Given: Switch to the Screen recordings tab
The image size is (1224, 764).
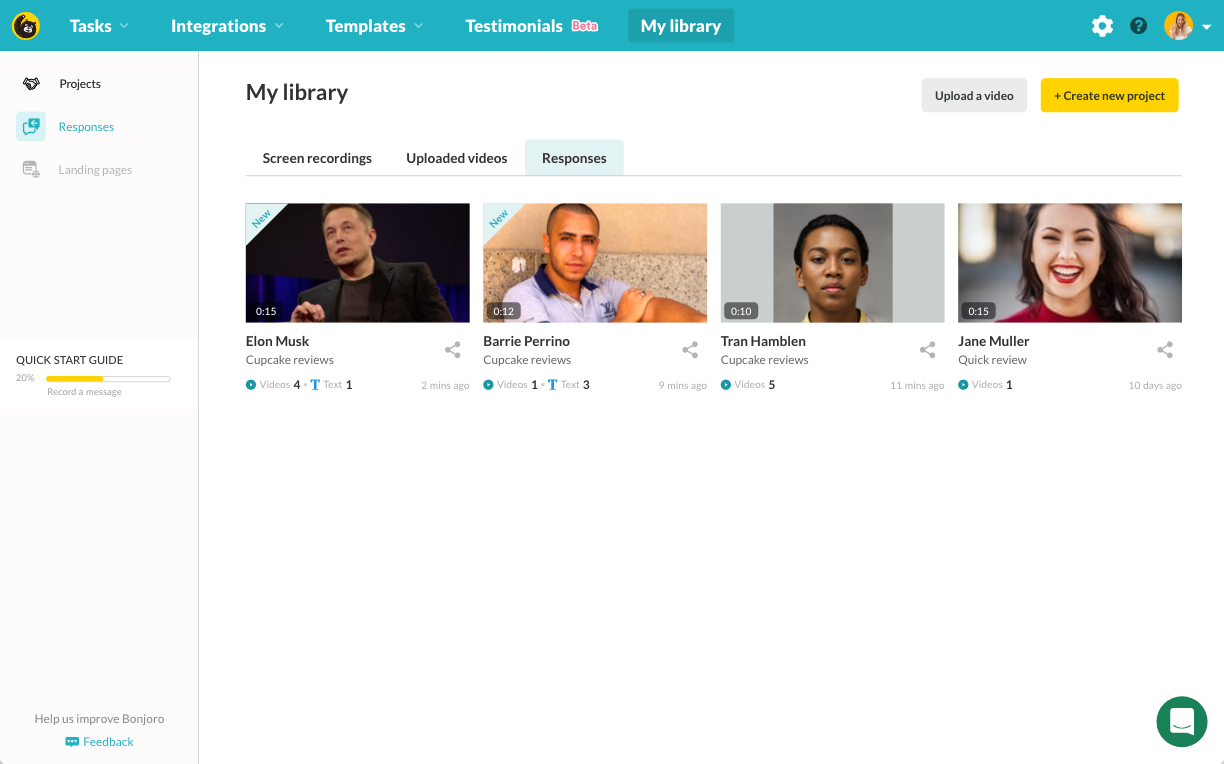Looking at the screenshot, I should 317,158.
